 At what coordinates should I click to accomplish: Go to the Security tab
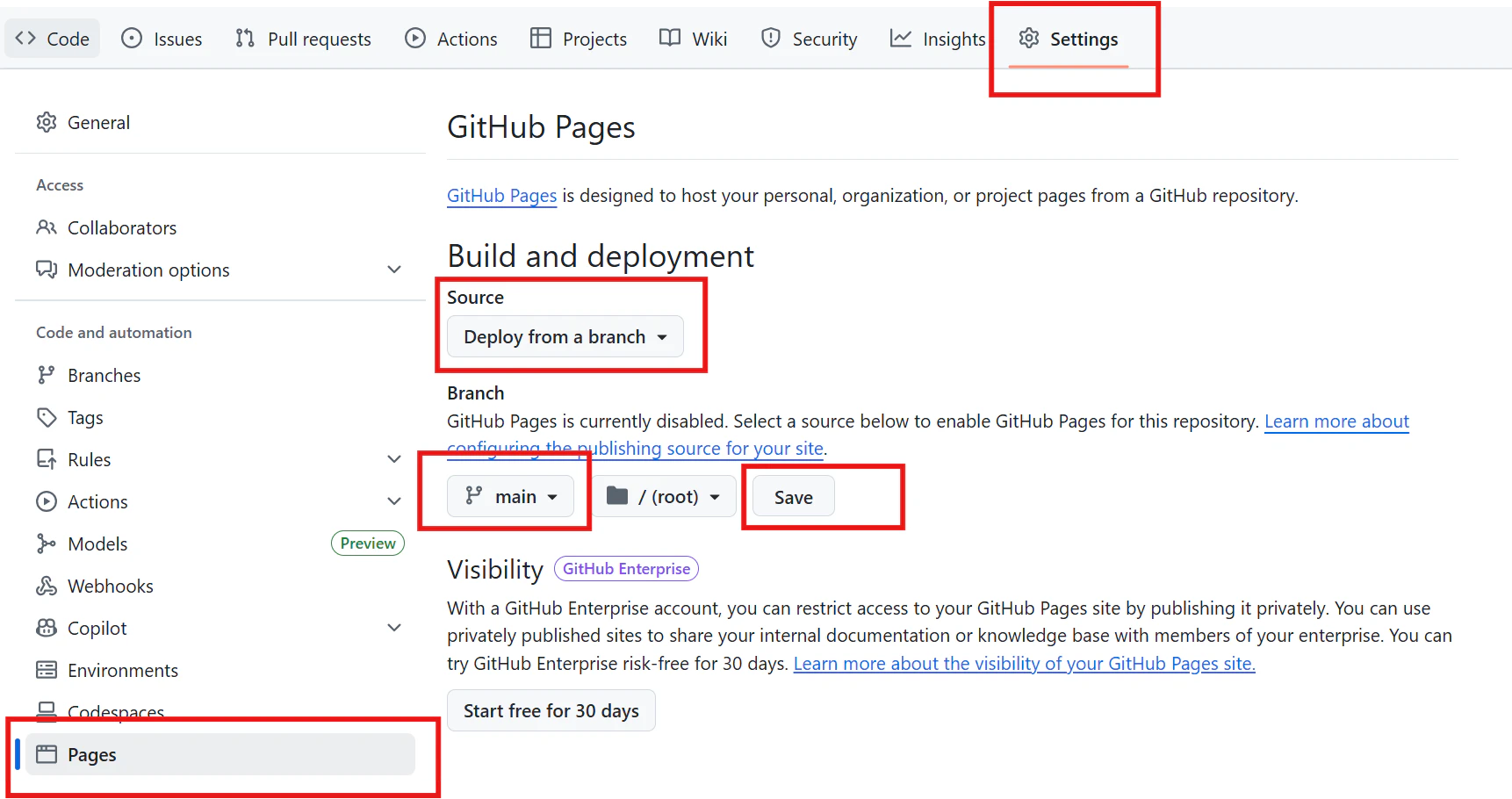pyautogui.click(x=809, y=39)
